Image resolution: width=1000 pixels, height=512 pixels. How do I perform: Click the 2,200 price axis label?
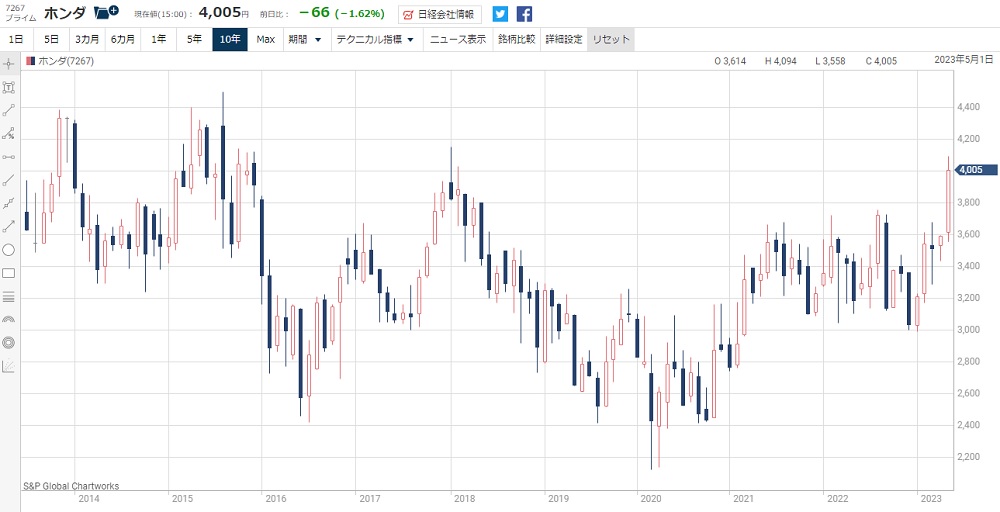pyautogui.click(x=969, y=457)
